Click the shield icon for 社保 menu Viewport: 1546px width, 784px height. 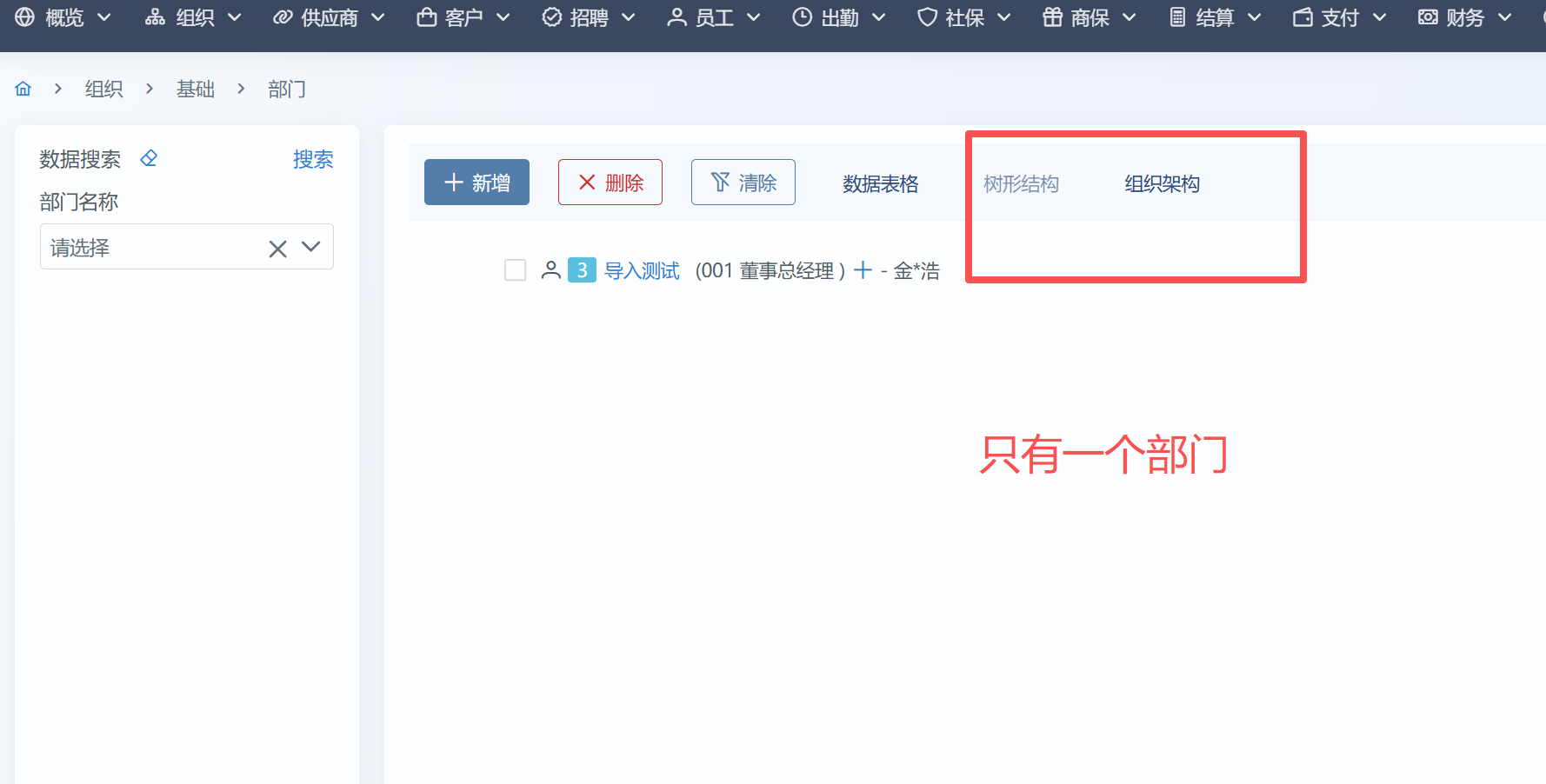coord(927,17)
